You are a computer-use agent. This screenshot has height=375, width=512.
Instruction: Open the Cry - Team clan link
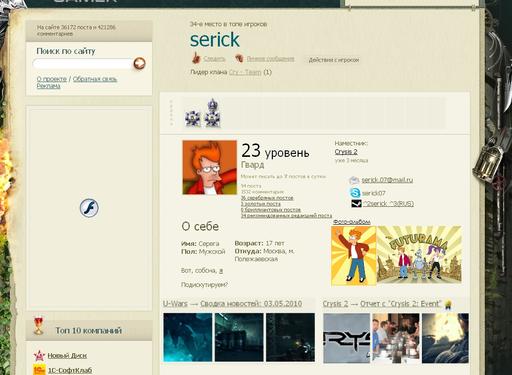[x=245, y=72]
